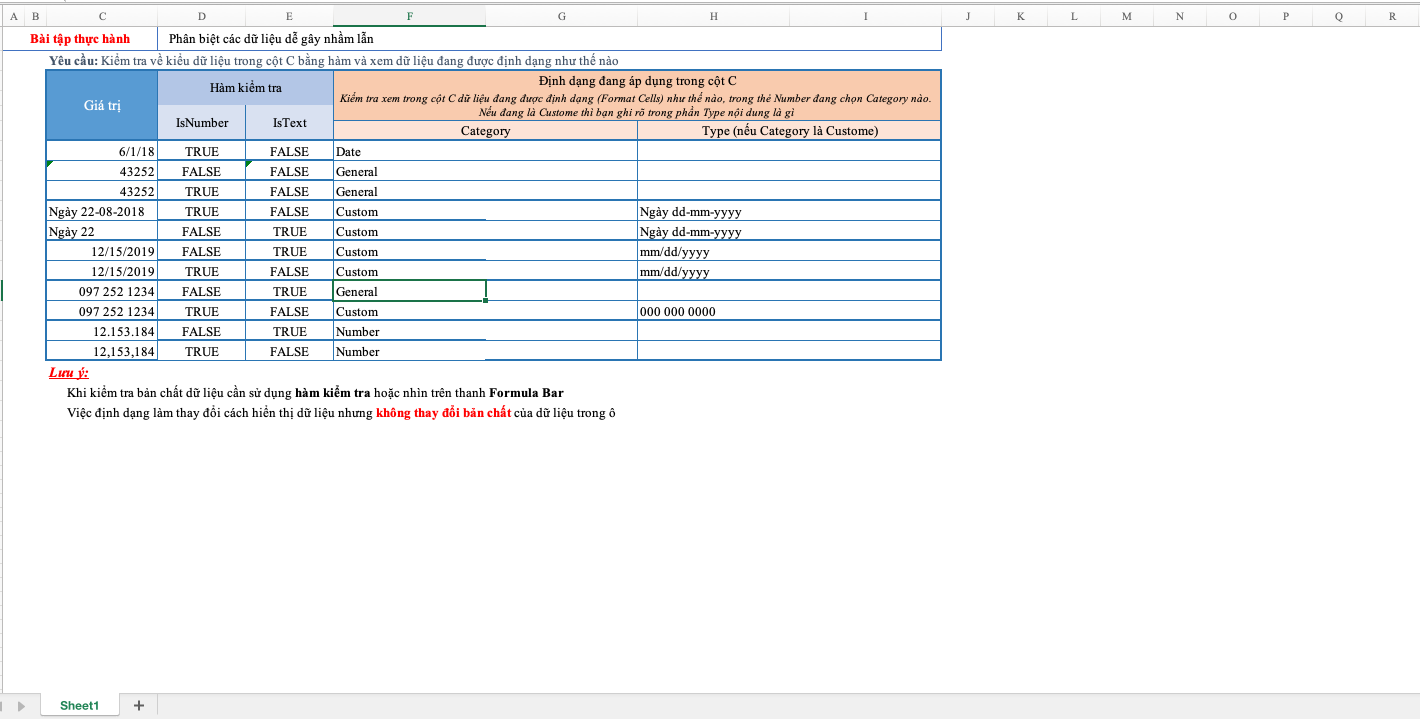This screenshot has width=1420, height=719.
Task: Select the column R header
Action: pyautogui.click(x=1392, y=16)
